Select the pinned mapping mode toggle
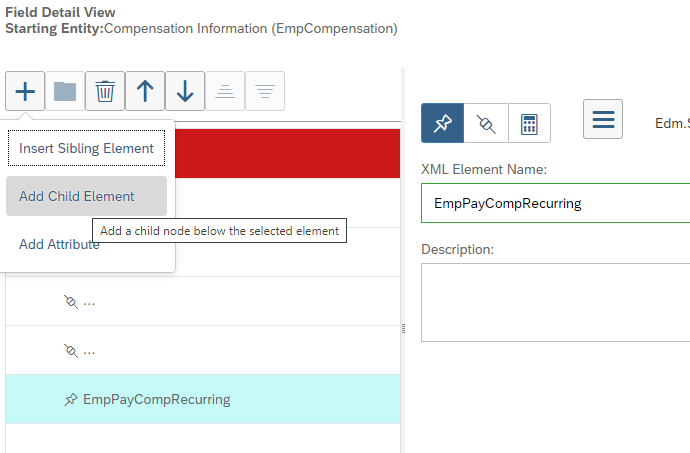 pos(442,123)
